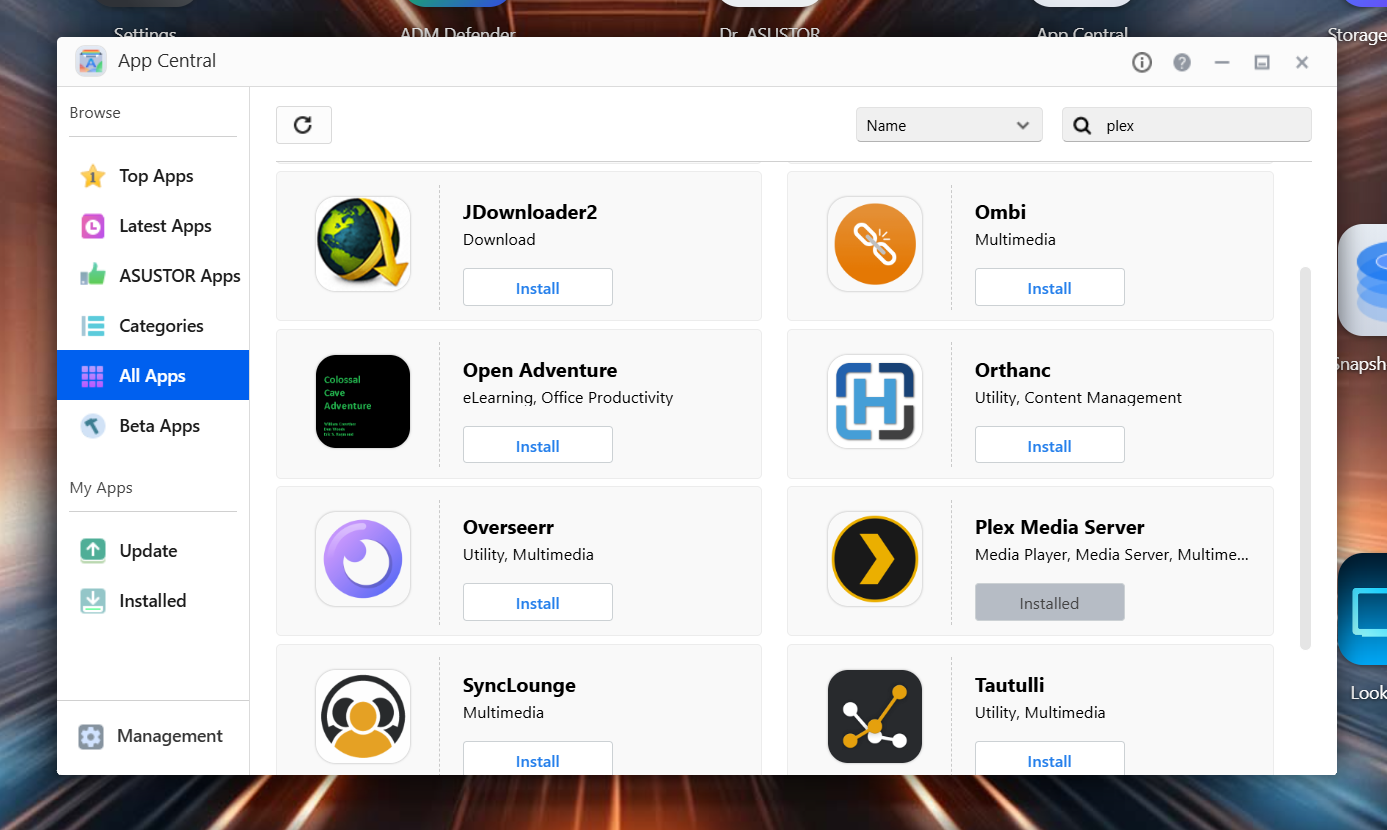The image size is (1387, 830).
Task: Click the Tautulli app icon
Action: (x=875, y=717)
